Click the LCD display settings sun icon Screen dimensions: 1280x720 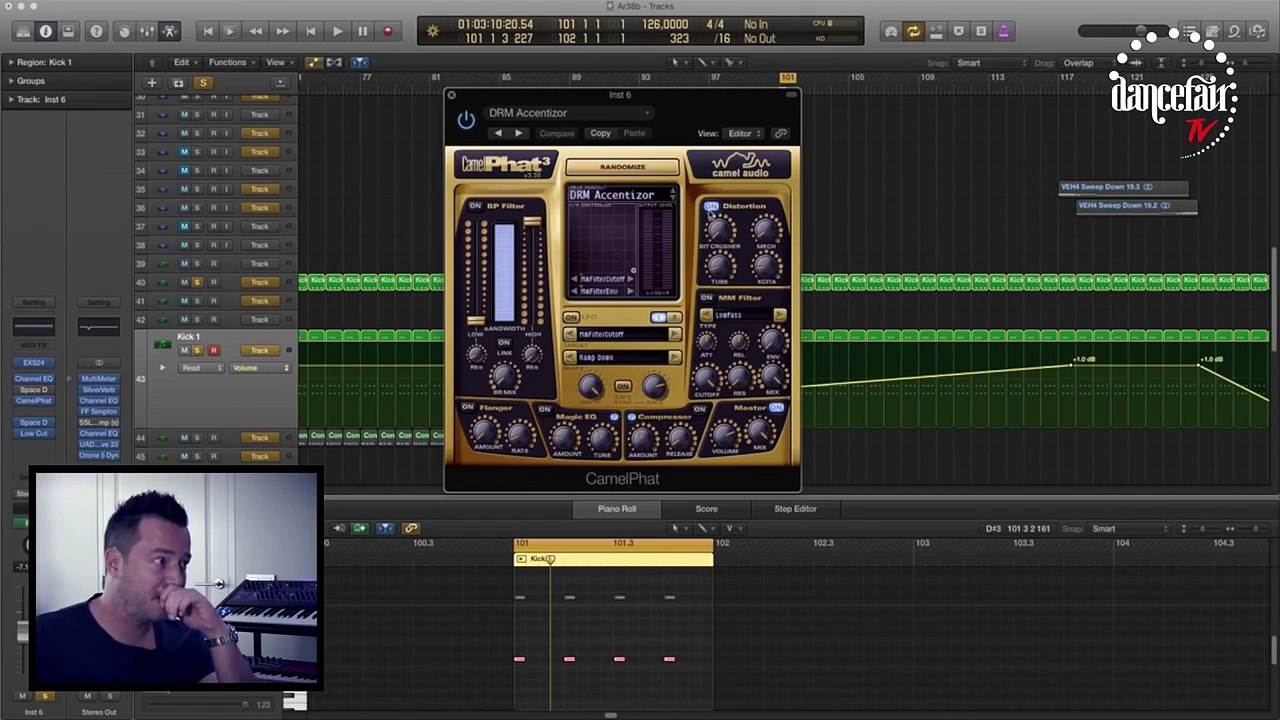[432, 31]
